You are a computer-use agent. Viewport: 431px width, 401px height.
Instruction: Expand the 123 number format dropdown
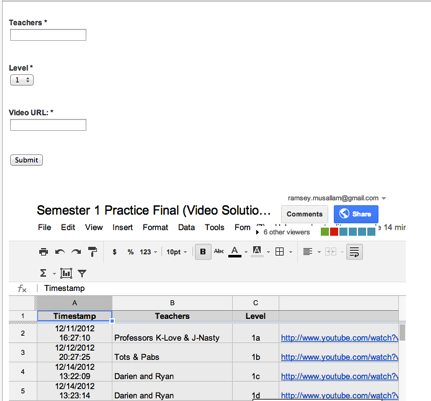coord(148,252)
